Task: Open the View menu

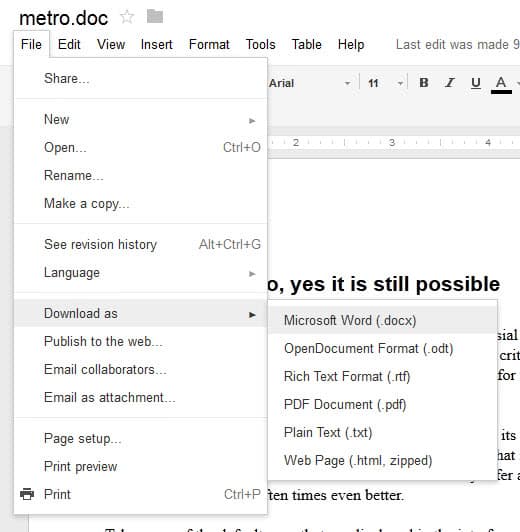Action: (x=111, y=44)
